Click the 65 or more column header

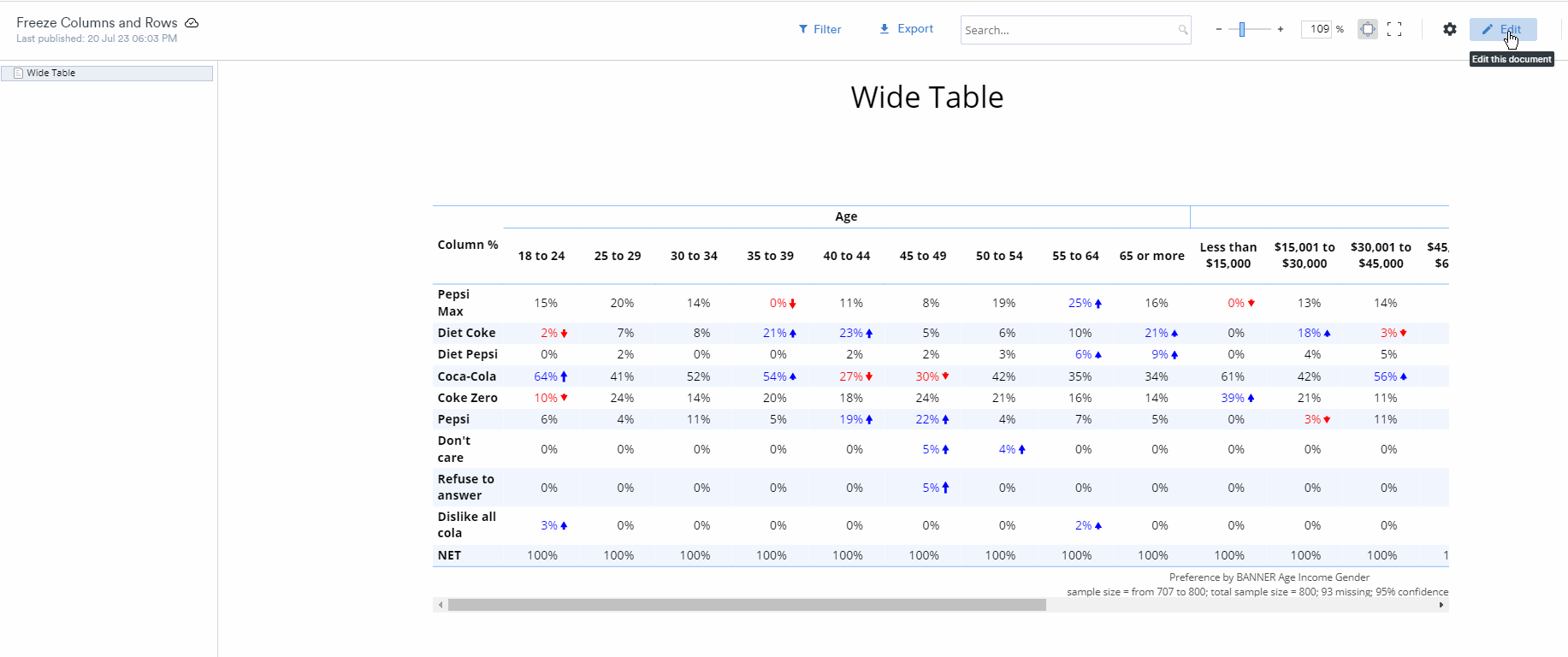tap(1151, 256)
